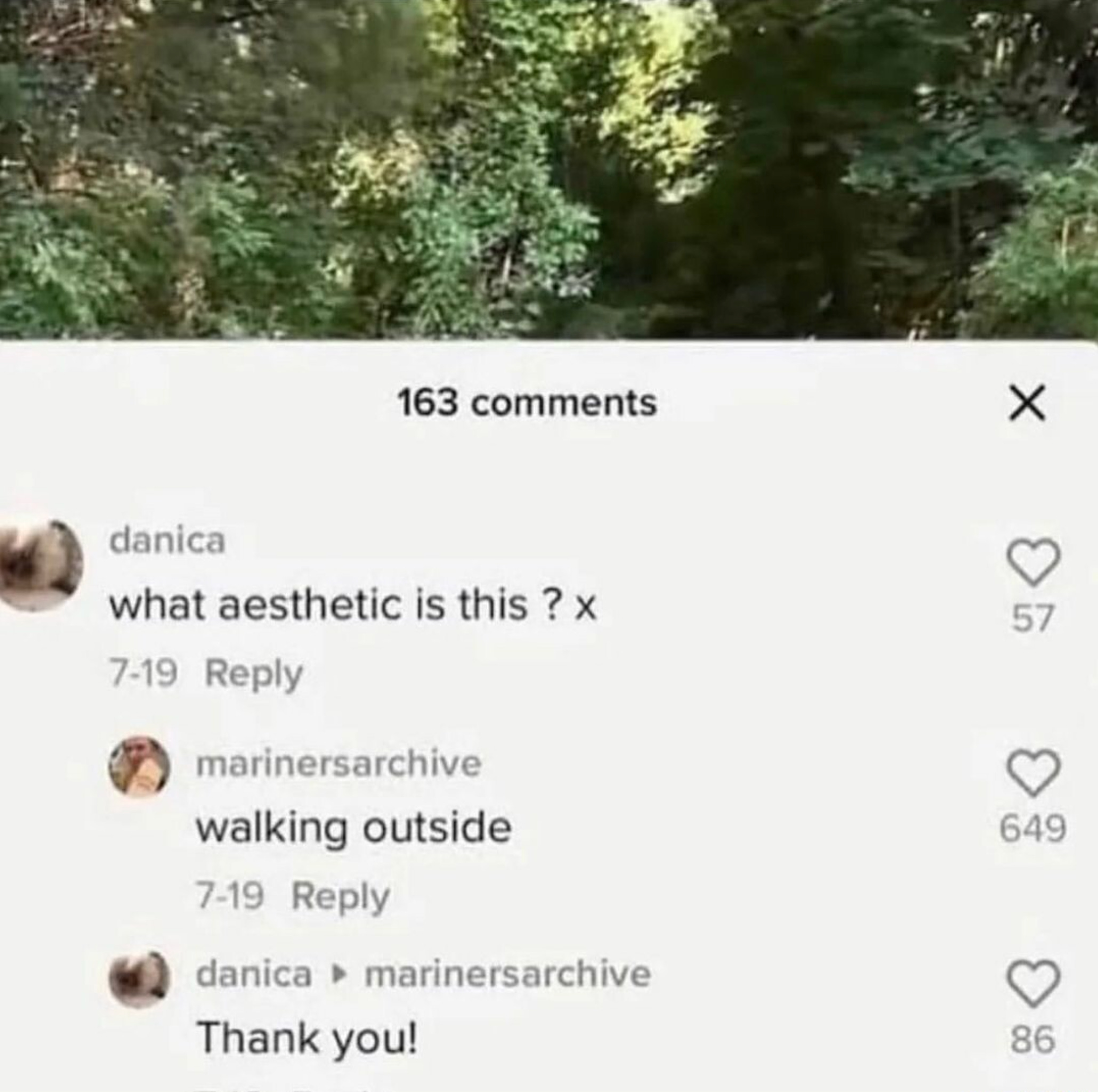This screenshot has width=1098, height=1092.
Task: Tap the 649 like count
Action: (x=1033, y=828)
